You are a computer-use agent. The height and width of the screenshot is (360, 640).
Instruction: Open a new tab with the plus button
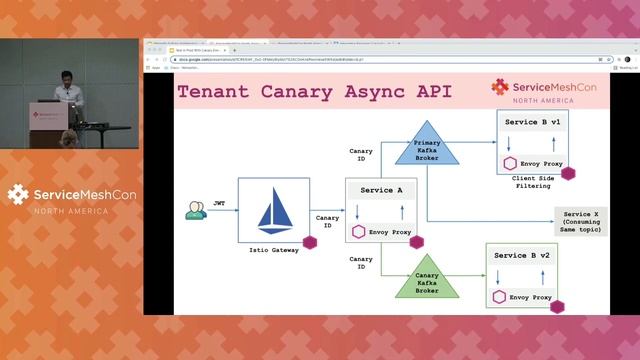click(235, 50)
